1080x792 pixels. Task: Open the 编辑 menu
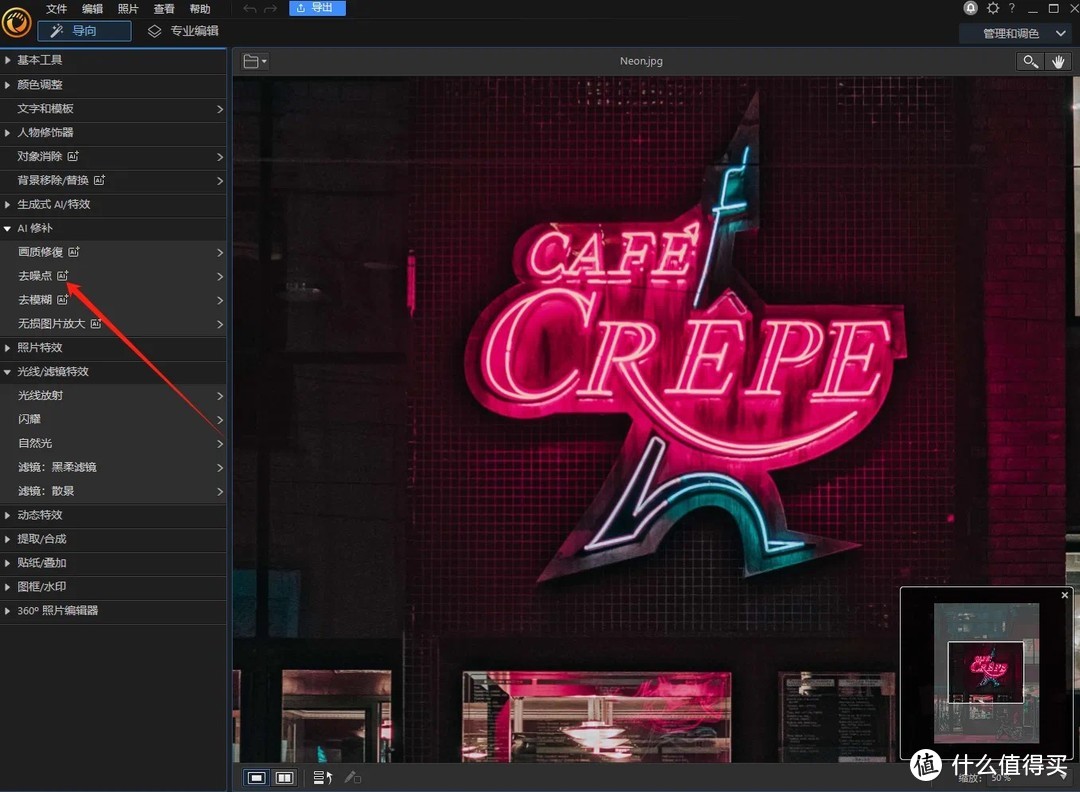click(92, 9)
